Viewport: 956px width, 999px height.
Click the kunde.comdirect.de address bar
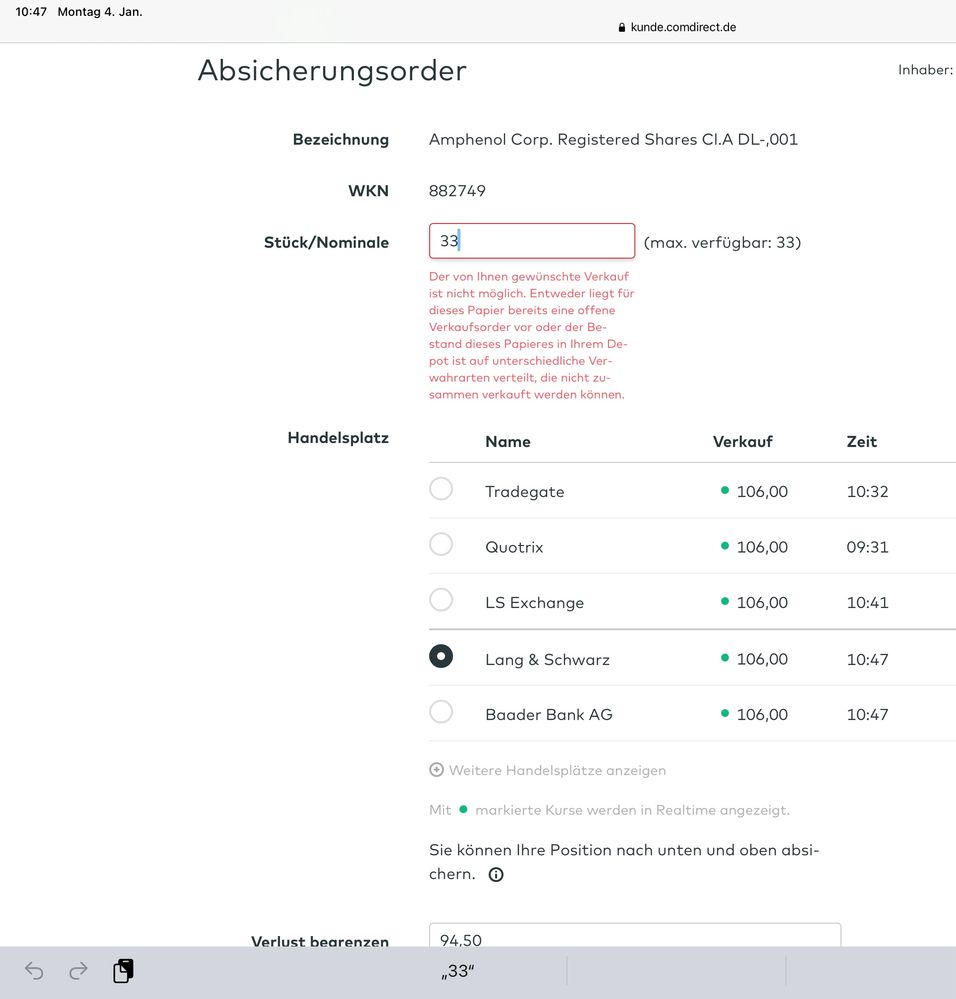(x=683, y=27)
